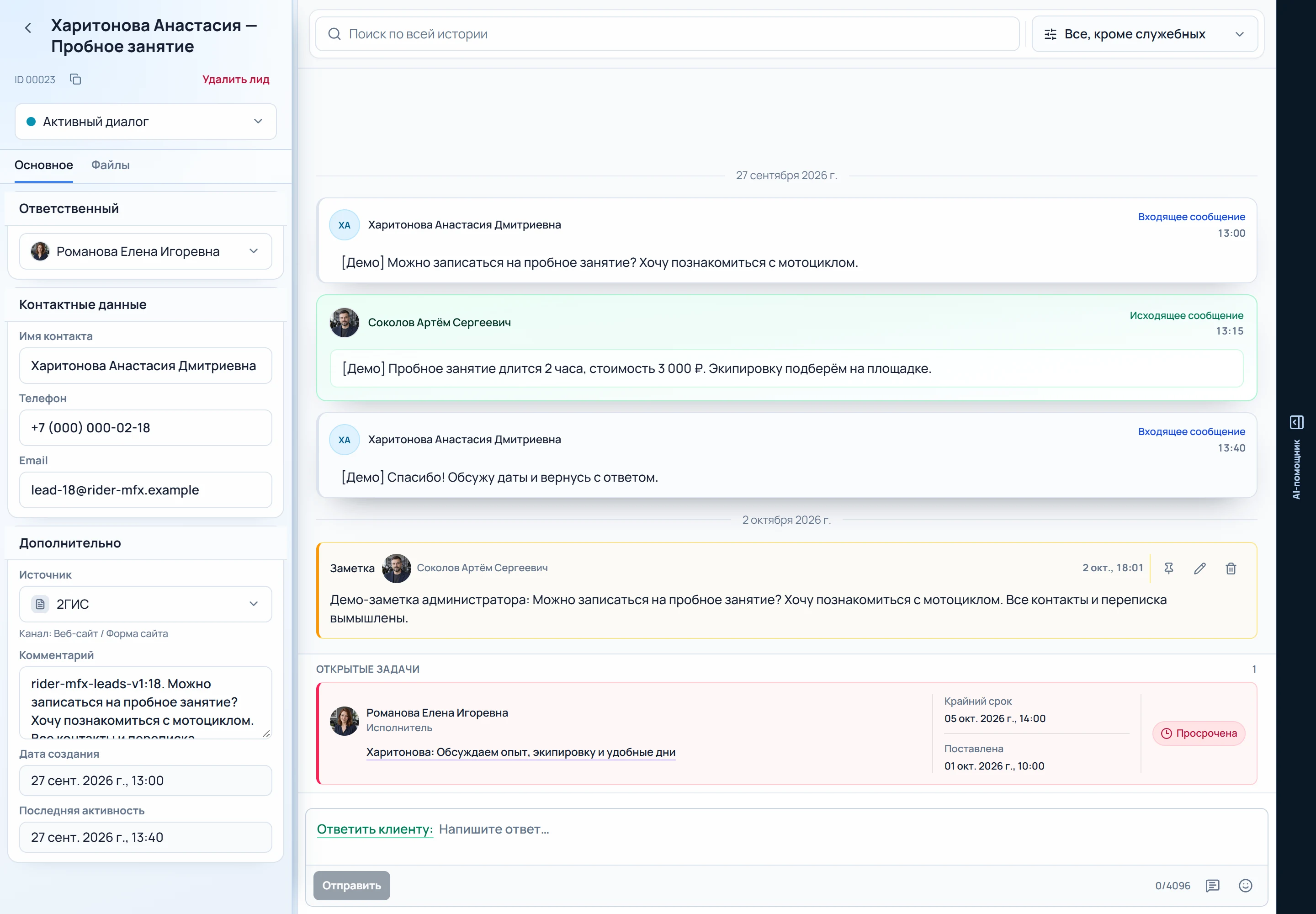This screenshot has height=914, width=1316.
Task: Pin the note with the pin icon
Action: pos(1169,568)
